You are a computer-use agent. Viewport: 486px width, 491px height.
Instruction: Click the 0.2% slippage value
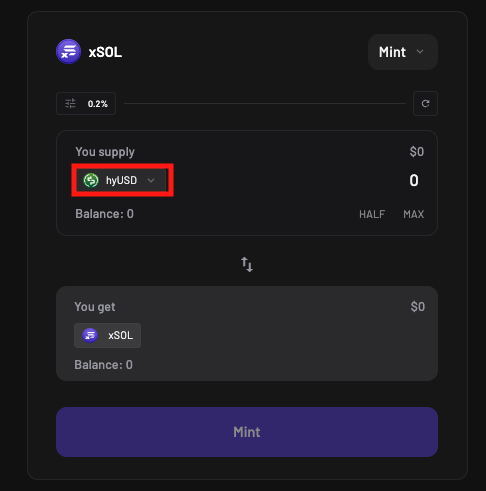click(98, 104)
